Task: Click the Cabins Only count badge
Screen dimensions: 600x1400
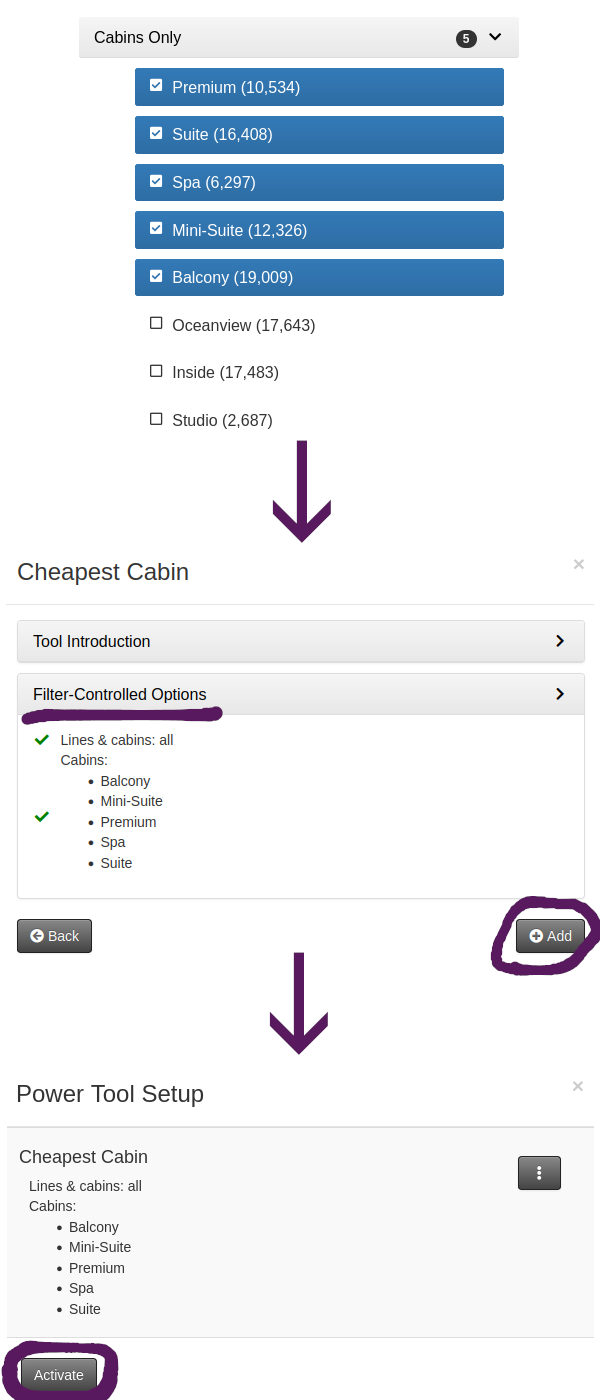Action: (x=465, y=39)
